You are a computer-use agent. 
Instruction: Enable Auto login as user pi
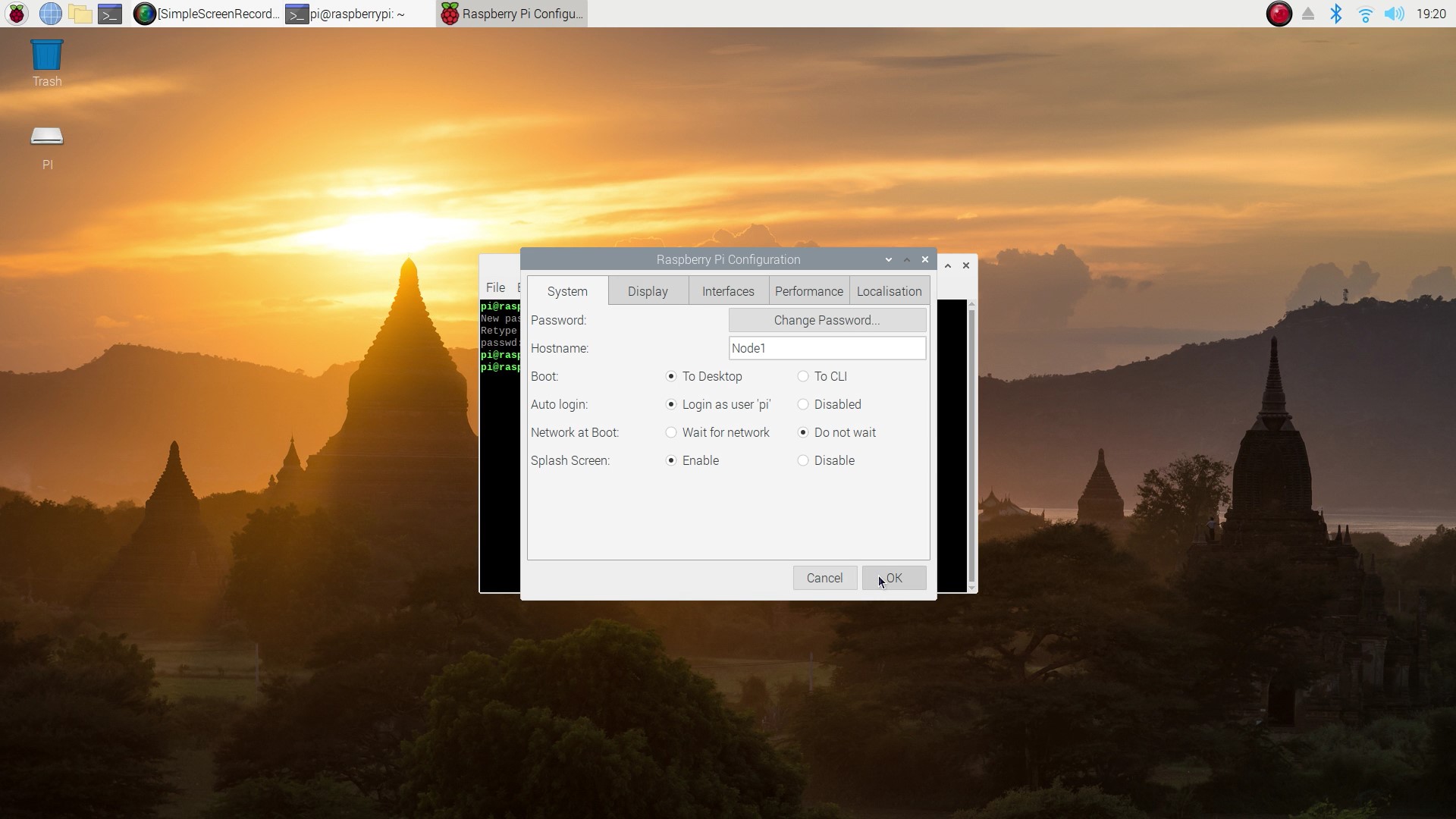(x=671, y=404)
